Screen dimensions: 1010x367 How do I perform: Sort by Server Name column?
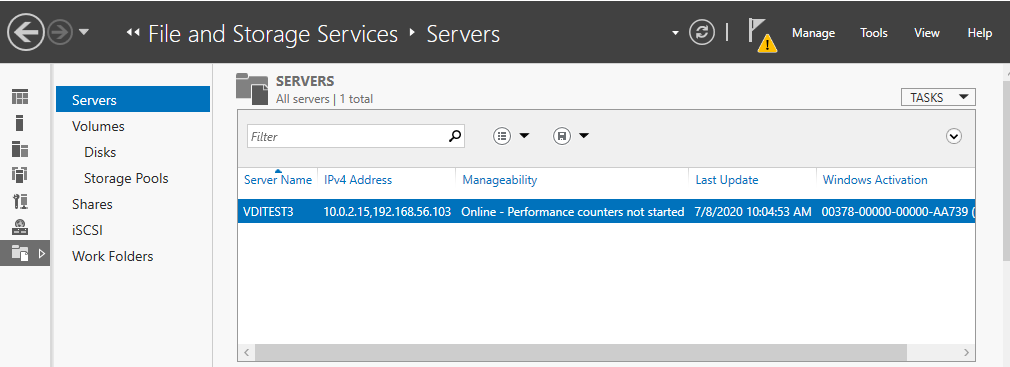pyautogui.click(x=278, y=180)
